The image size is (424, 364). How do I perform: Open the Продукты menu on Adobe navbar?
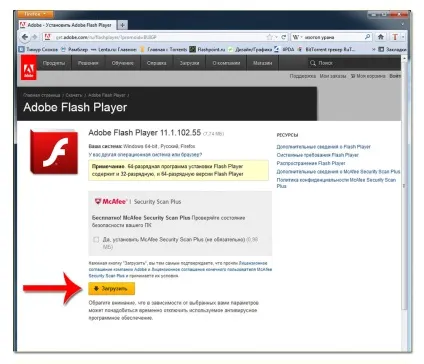tap(54, 63)
